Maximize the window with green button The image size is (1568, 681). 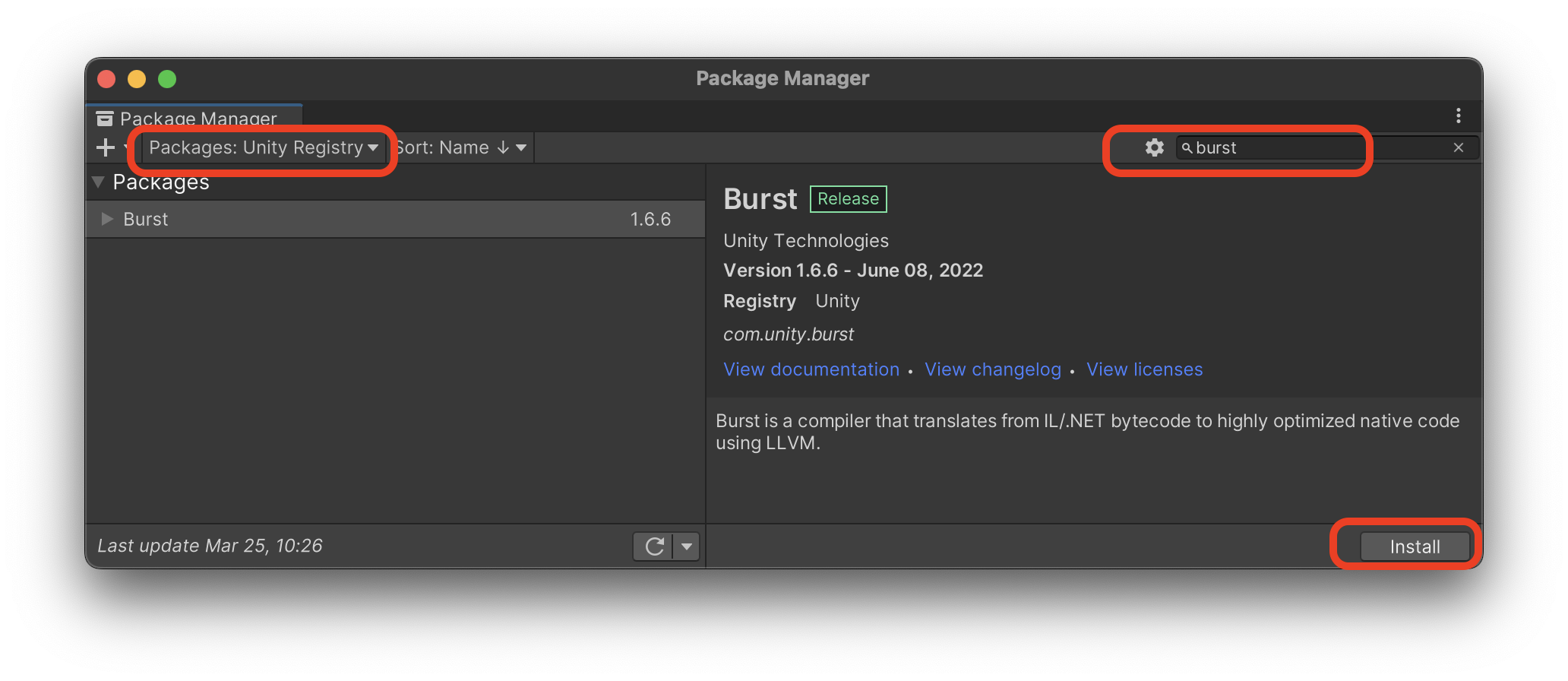(x=167, y=79)
